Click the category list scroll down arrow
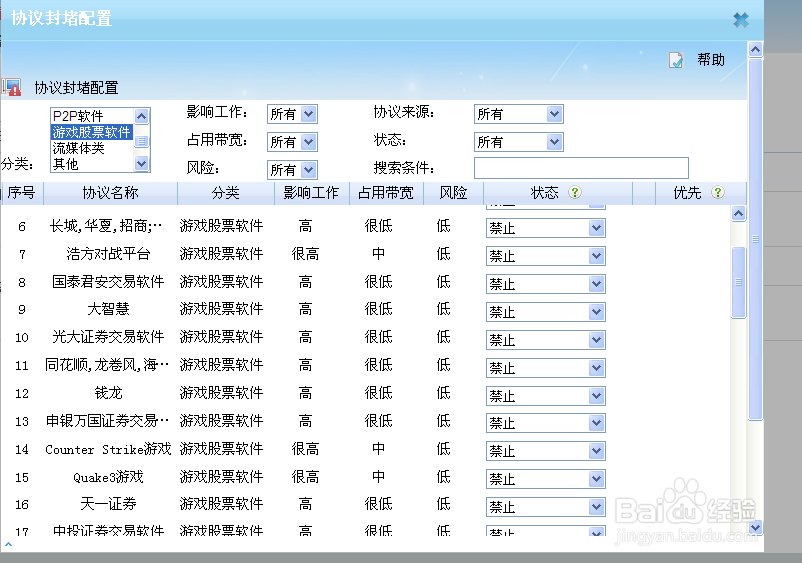 (142, 164)
